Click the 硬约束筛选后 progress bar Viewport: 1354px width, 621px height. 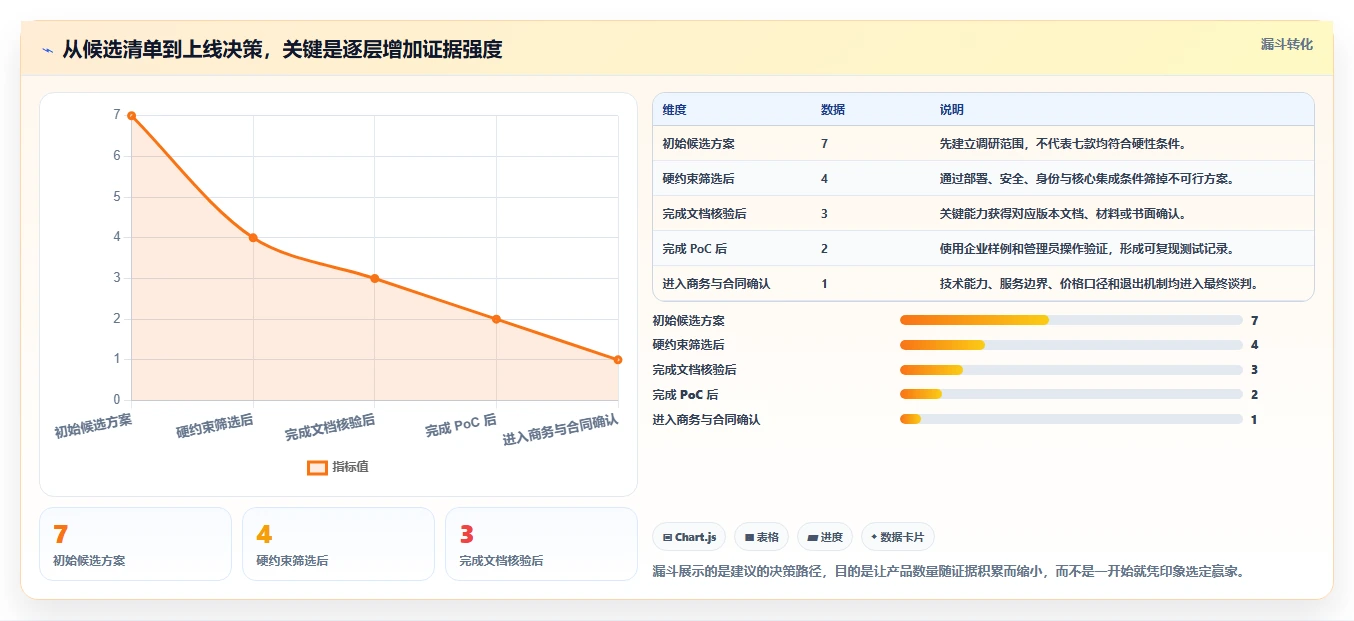tap(1071, 345)
